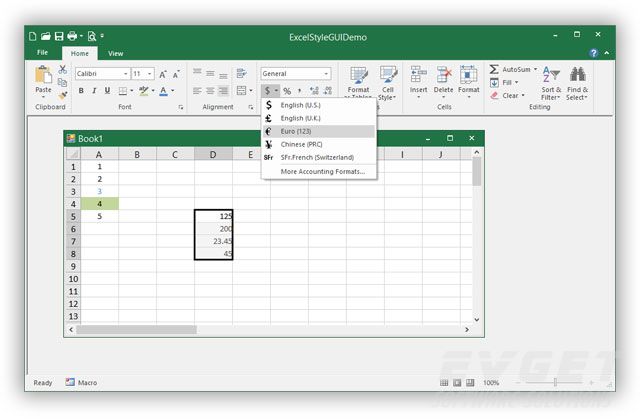Choose English (U.K.) currency format
The width and height of the screenshot is (640, 420).
[x=318, y=118]
